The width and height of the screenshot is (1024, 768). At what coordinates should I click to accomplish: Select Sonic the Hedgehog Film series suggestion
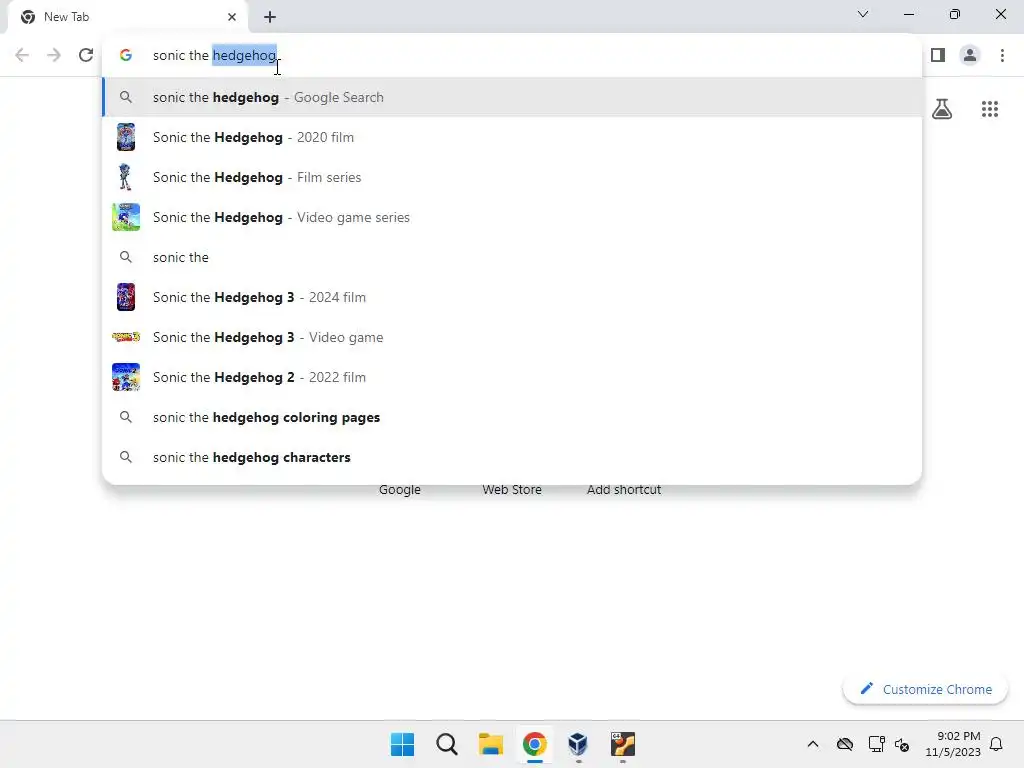512,177
